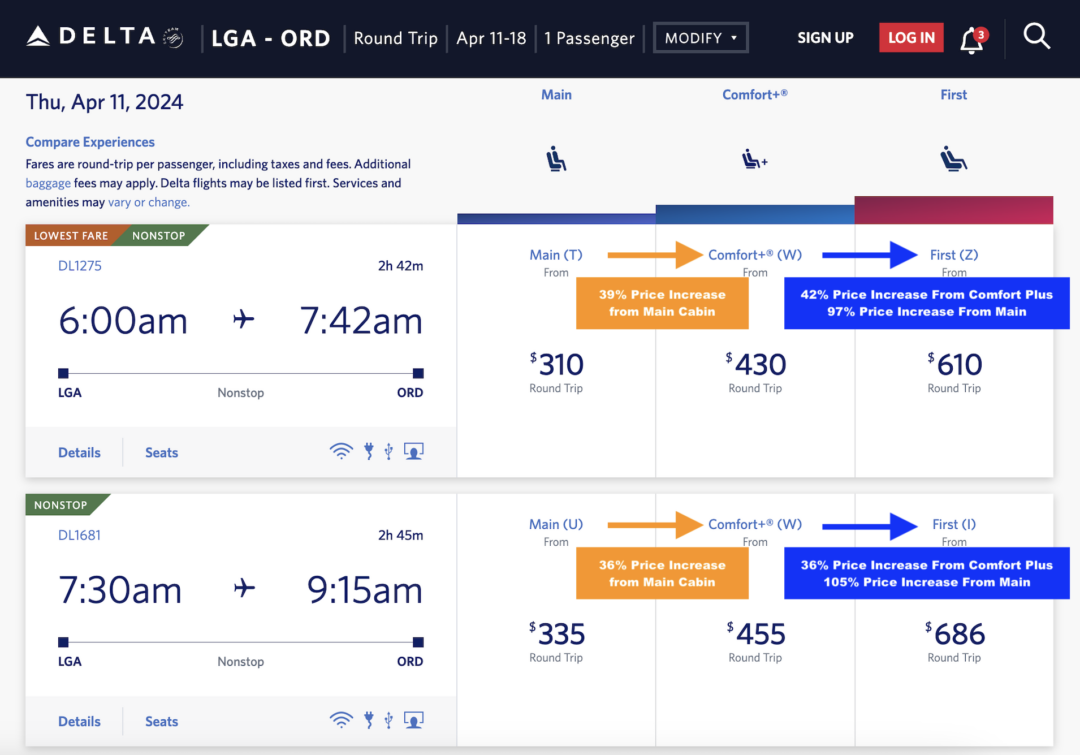Open Seats for flight DL1681
1080x755 pixels.
tap(161, 721)
